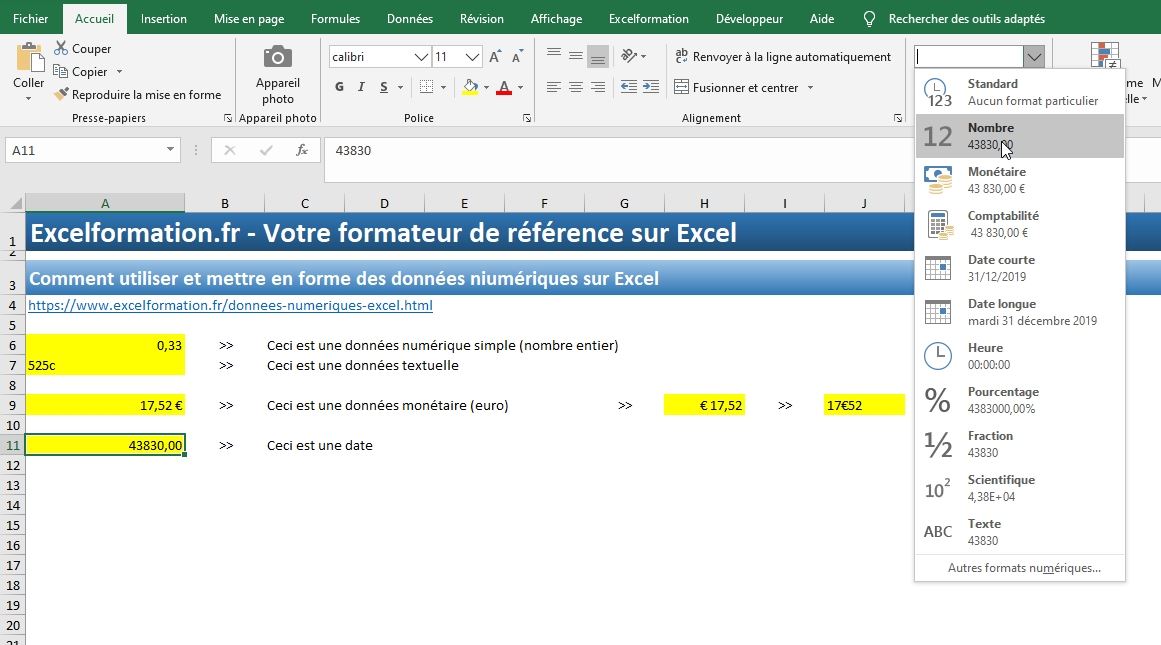
Task: Open the Insertion ribbon tab
Action: [163, 18]
